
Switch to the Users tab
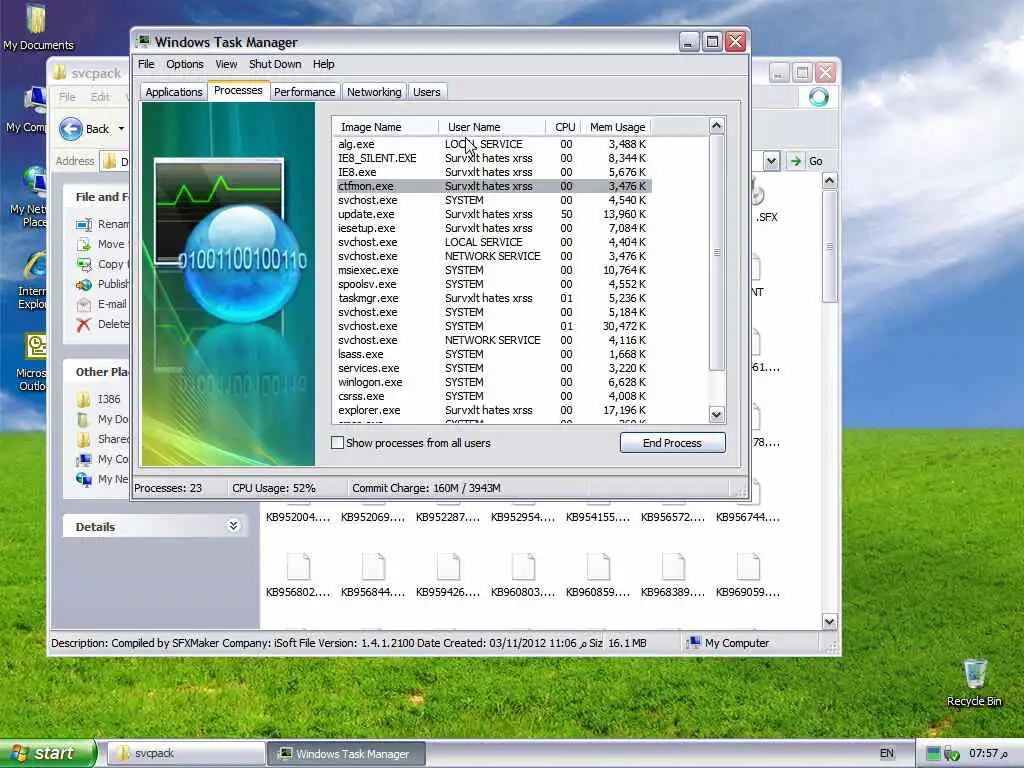click(426, 92)
